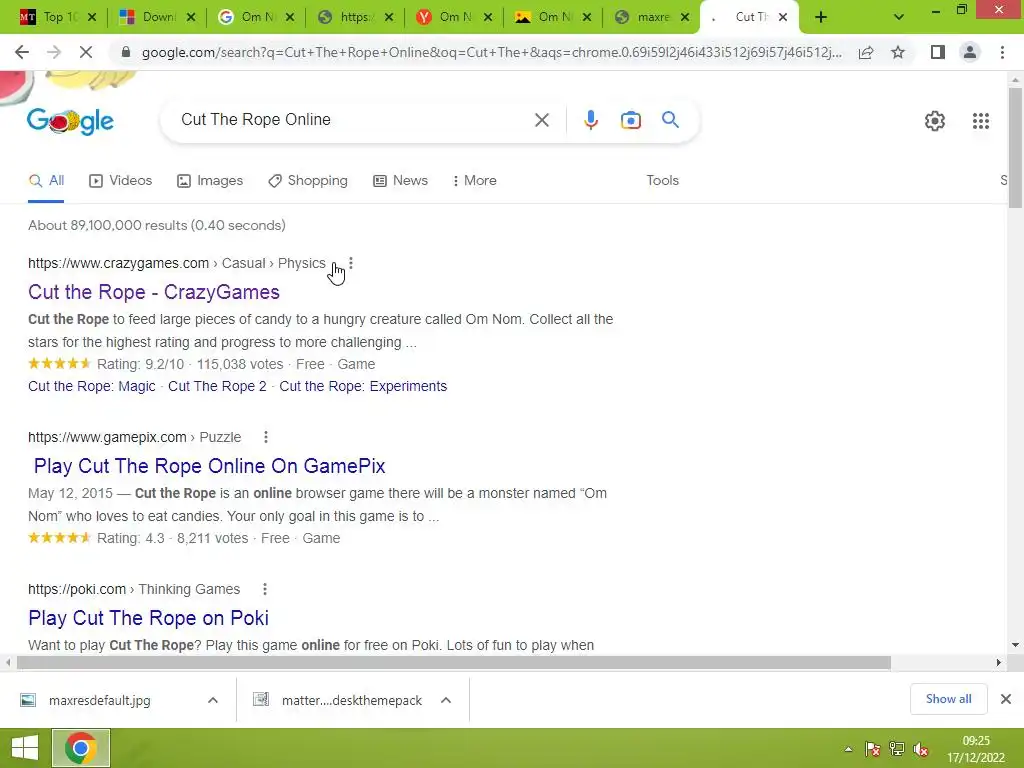Open Google quick settings gear
This screenshot has height=768, width=1024.
click(935, 121)
